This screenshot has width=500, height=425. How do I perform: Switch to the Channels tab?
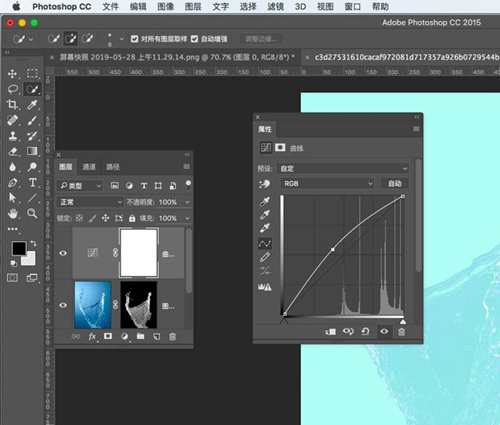(x=89, y=167)
